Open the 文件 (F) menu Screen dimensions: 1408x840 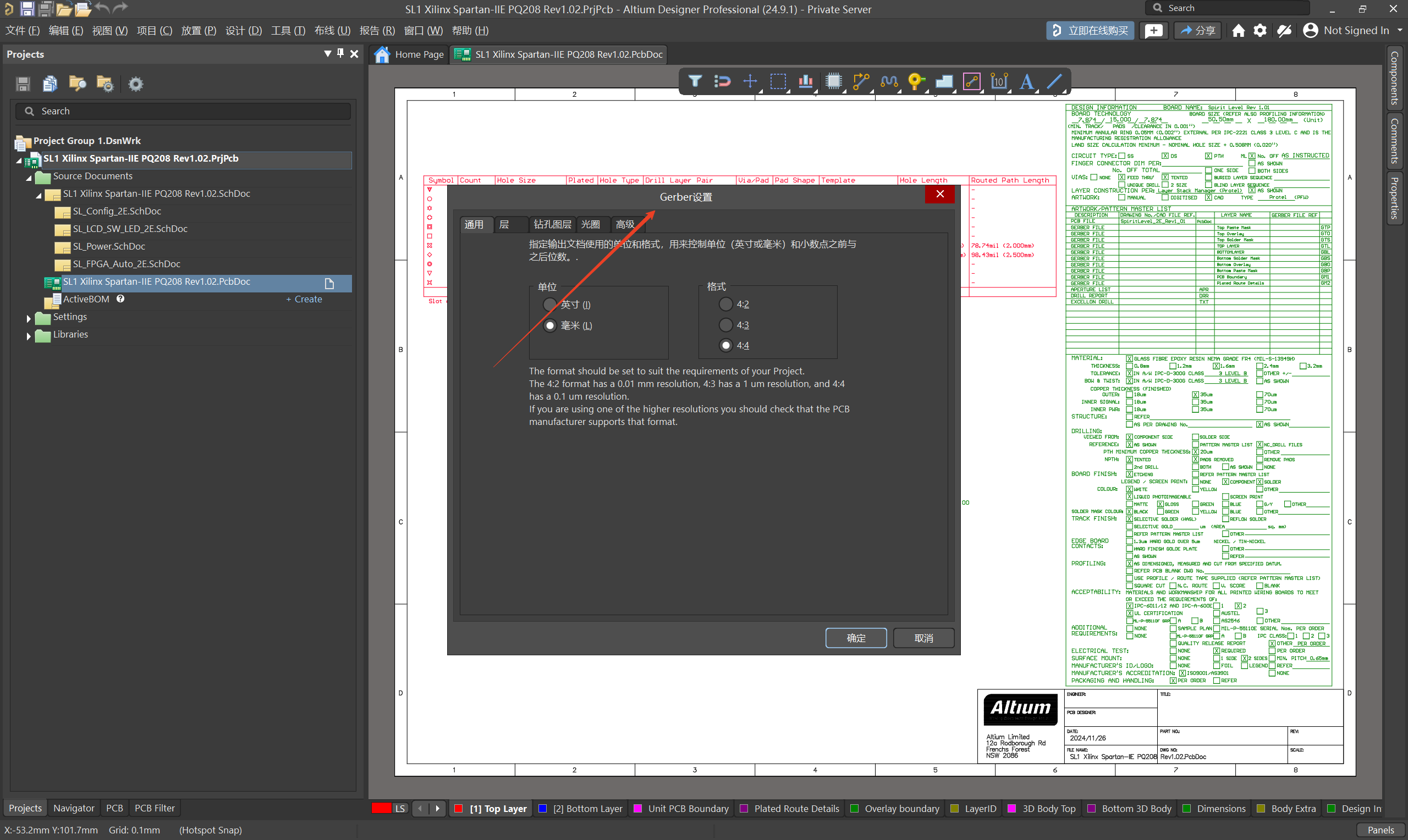coord(23,31)
